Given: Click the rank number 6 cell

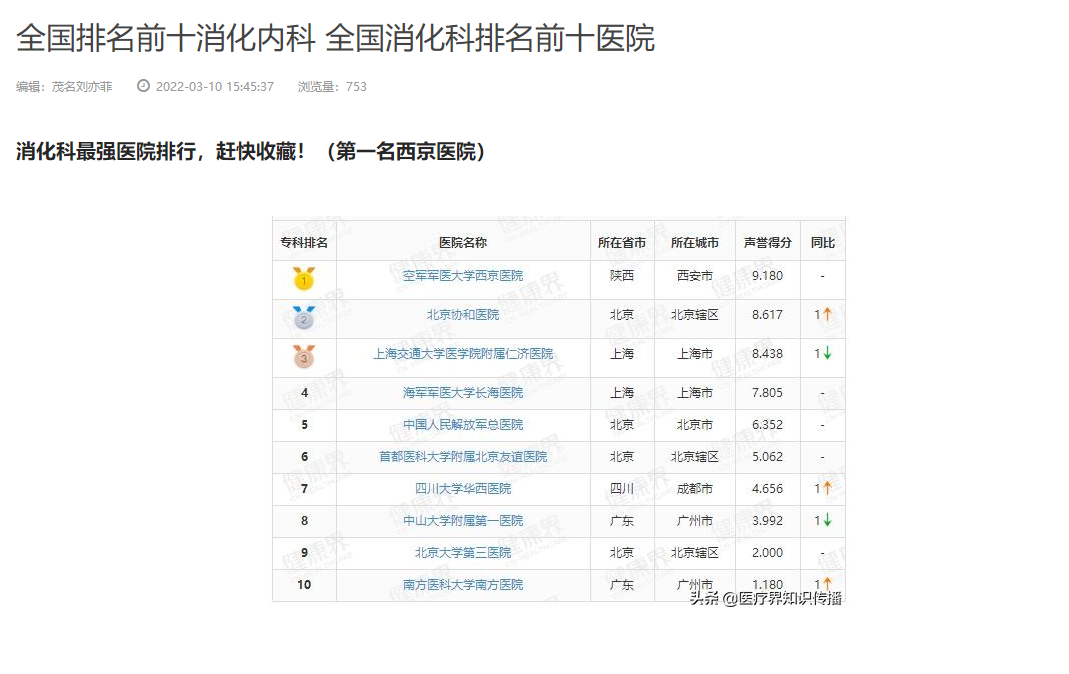Looking at the screenshot, I should pyautogui.click(x=304, y=457).
